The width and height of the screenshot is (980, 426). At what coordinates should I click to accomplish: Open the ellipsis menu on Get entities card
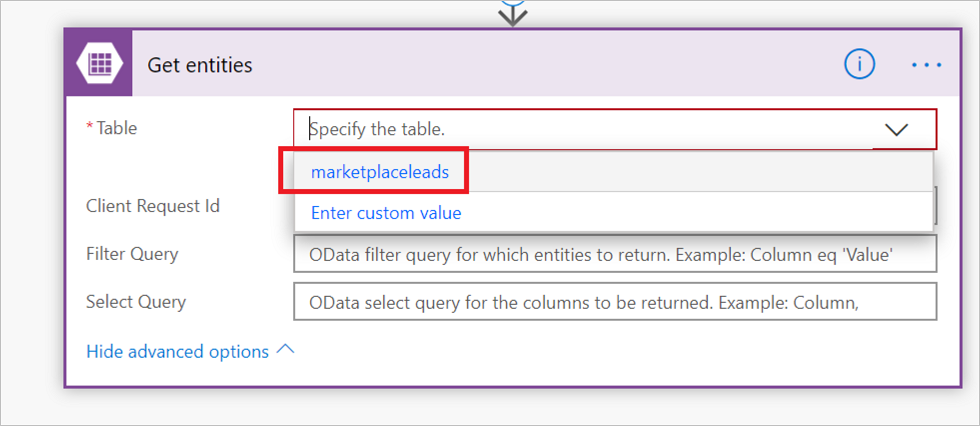pos(926,64)
